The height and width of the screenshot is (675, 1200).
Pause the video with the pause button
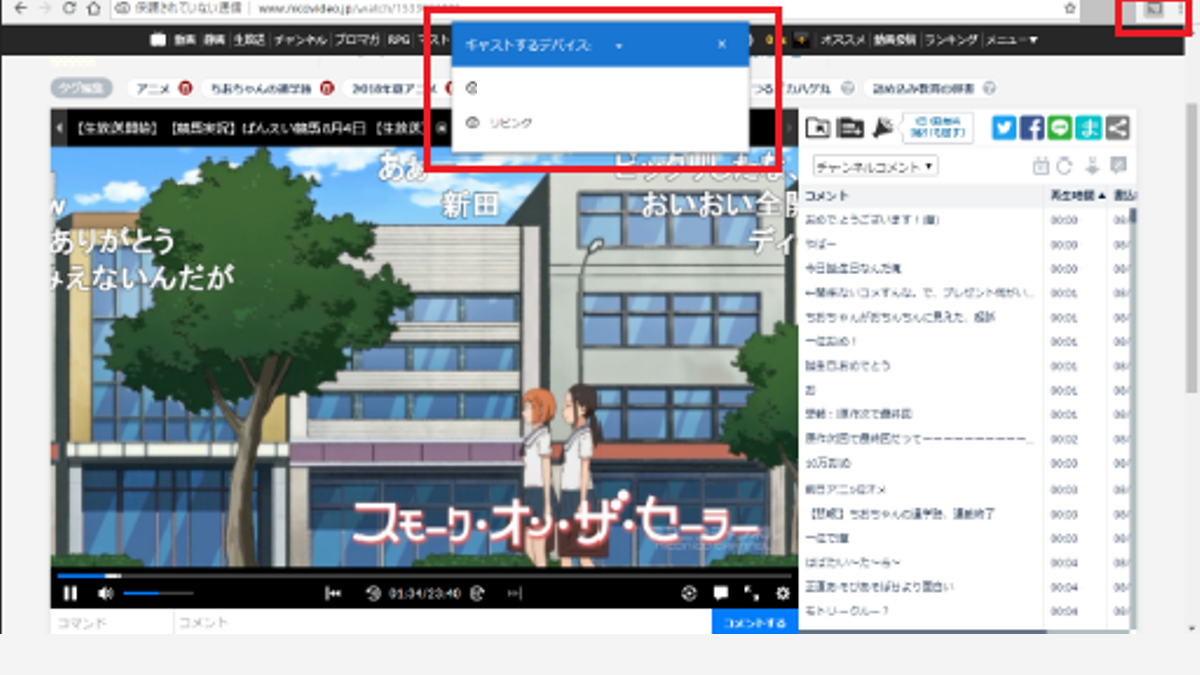click(70, 593)
